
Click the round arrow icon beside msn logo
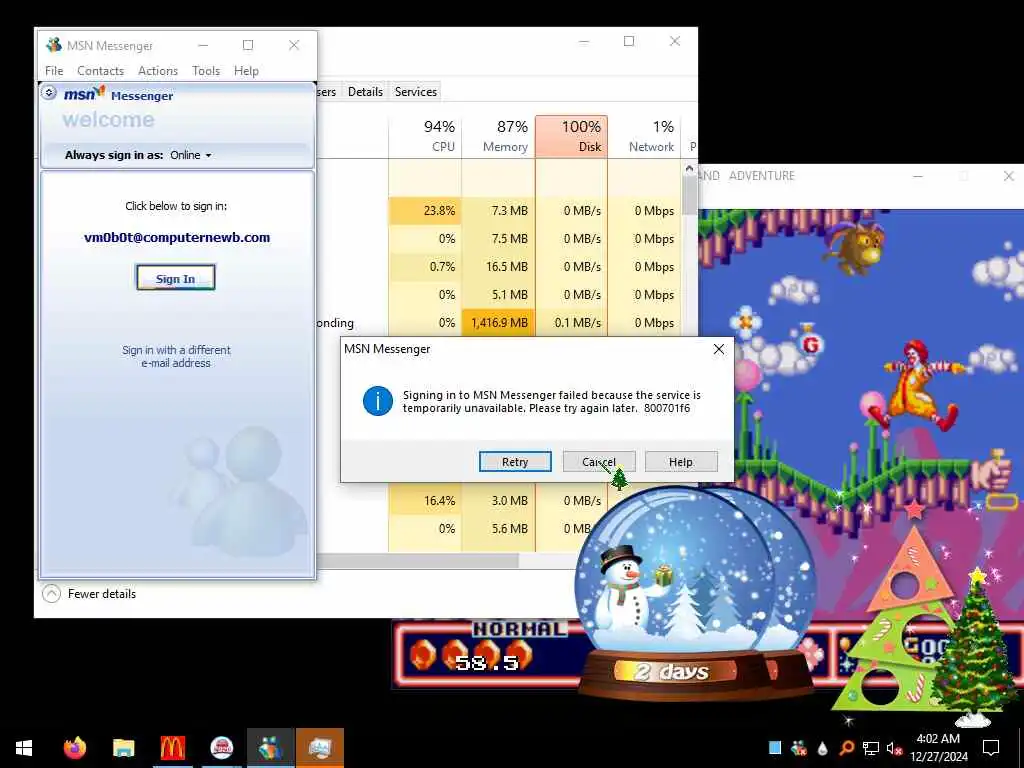pos(49,93)
